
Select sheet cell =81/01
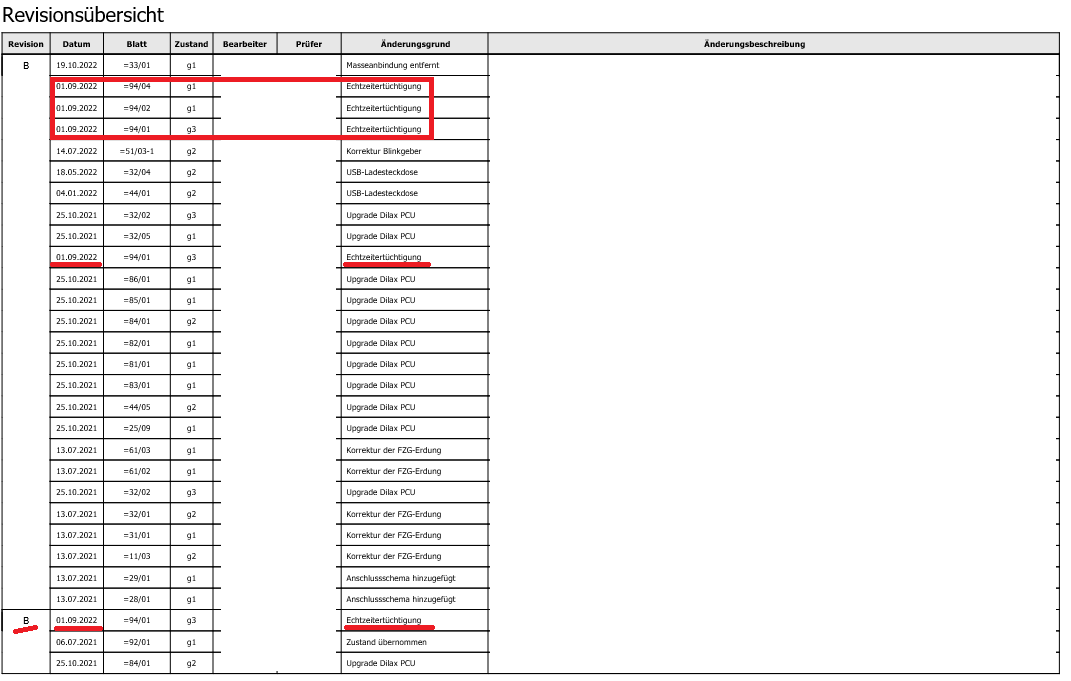pos(137,365)
